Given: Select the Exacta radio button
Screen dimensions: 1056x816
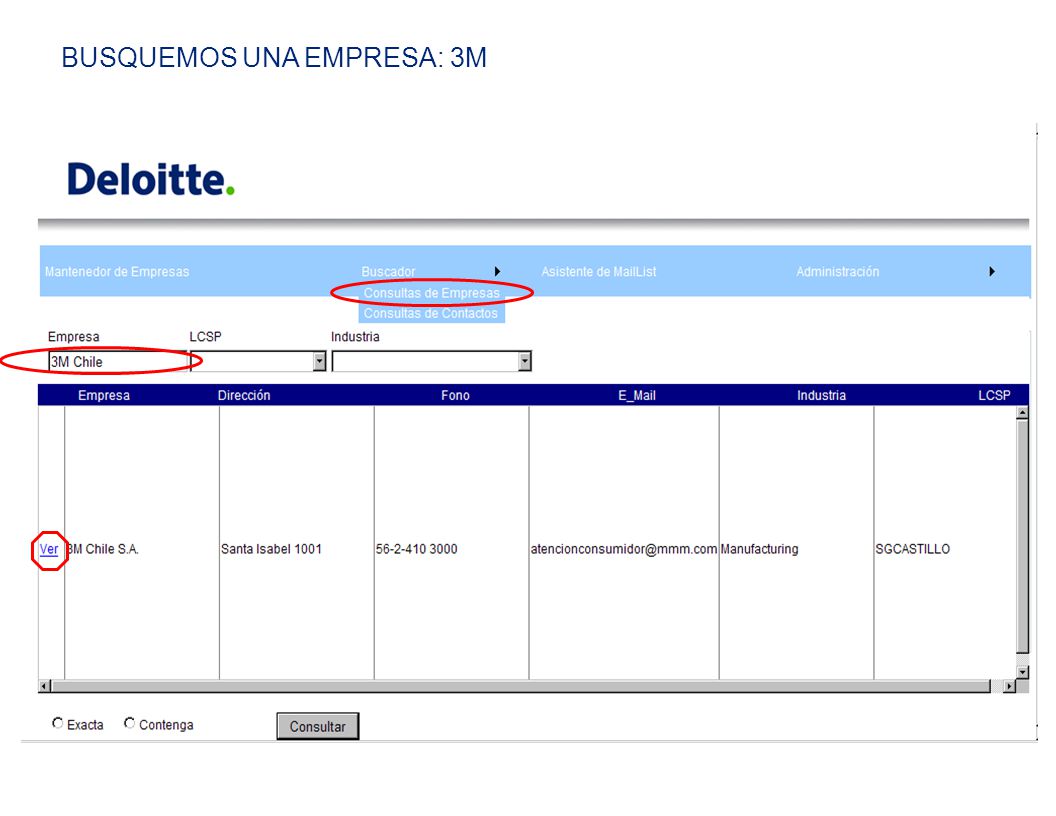Looking at the screenshot, I should pos(57,723).
